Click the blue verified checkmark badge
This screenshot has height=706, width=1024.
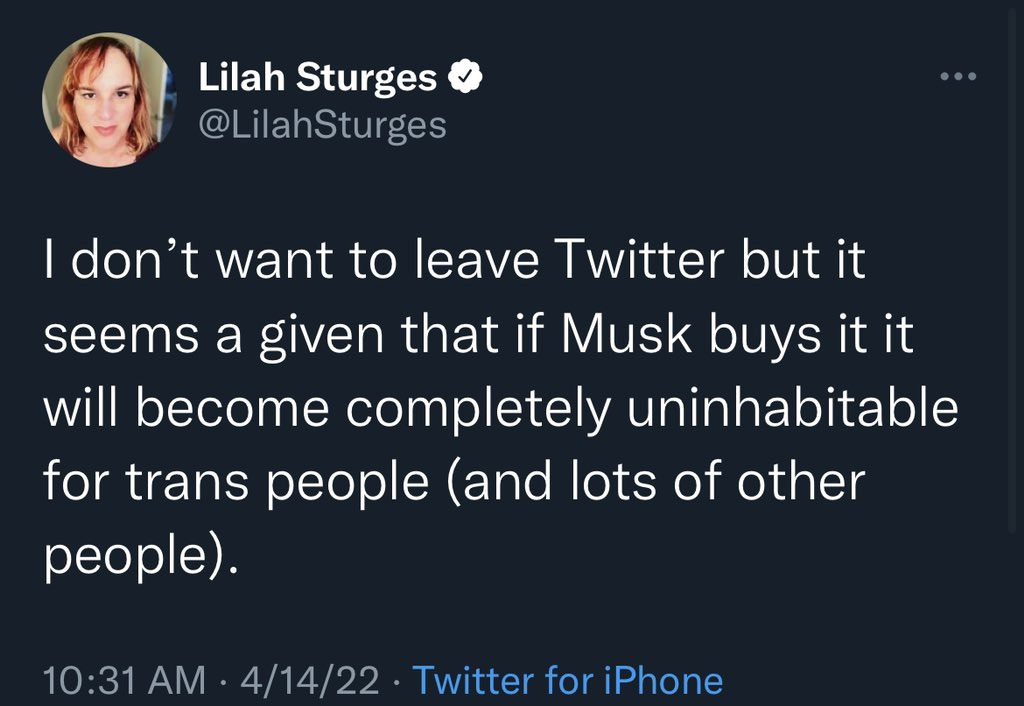coord(465,76)
